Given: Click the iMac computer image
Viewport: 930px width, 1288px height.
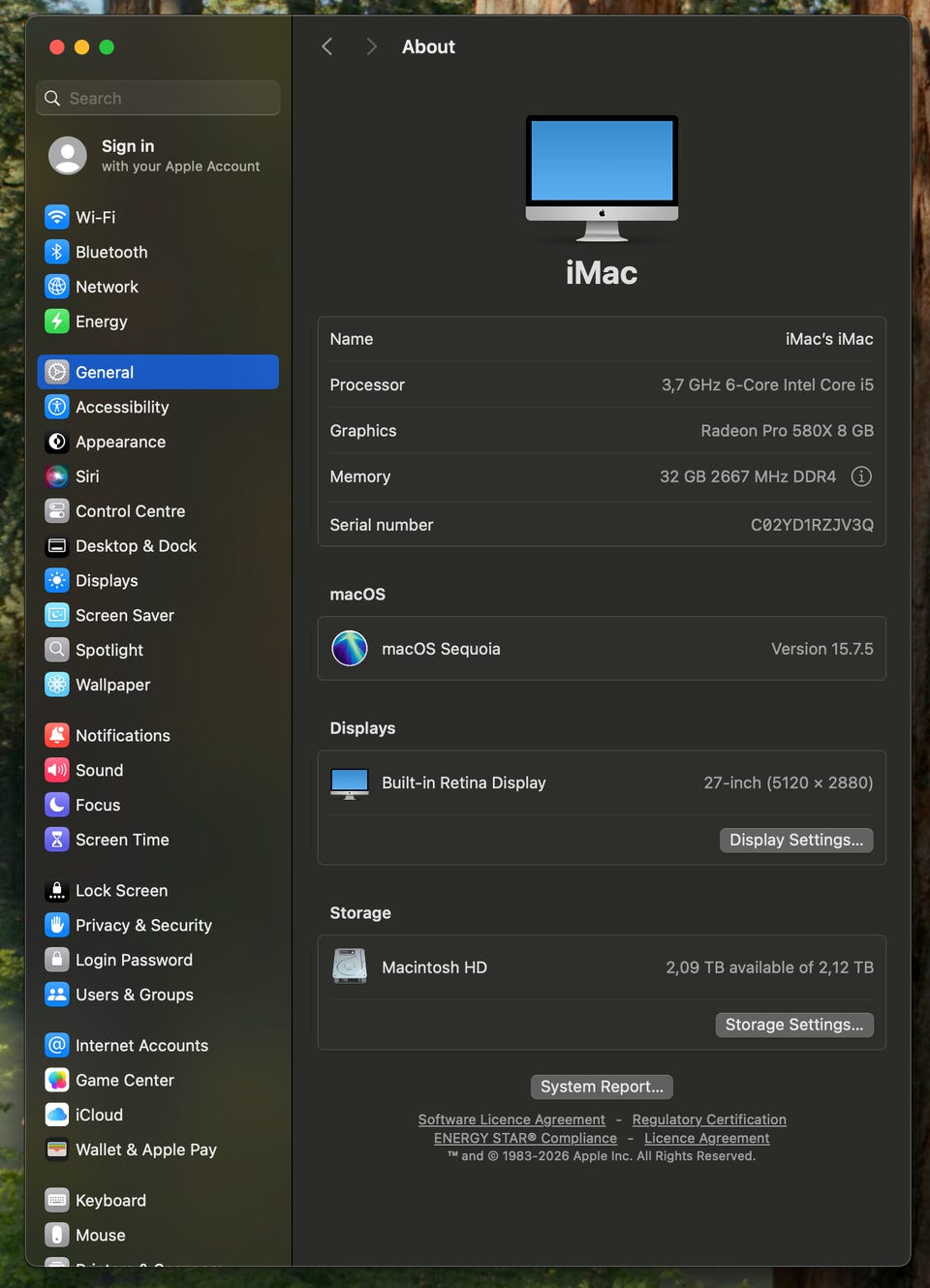Looking at the screenshot, I should [x=602, y=178].
